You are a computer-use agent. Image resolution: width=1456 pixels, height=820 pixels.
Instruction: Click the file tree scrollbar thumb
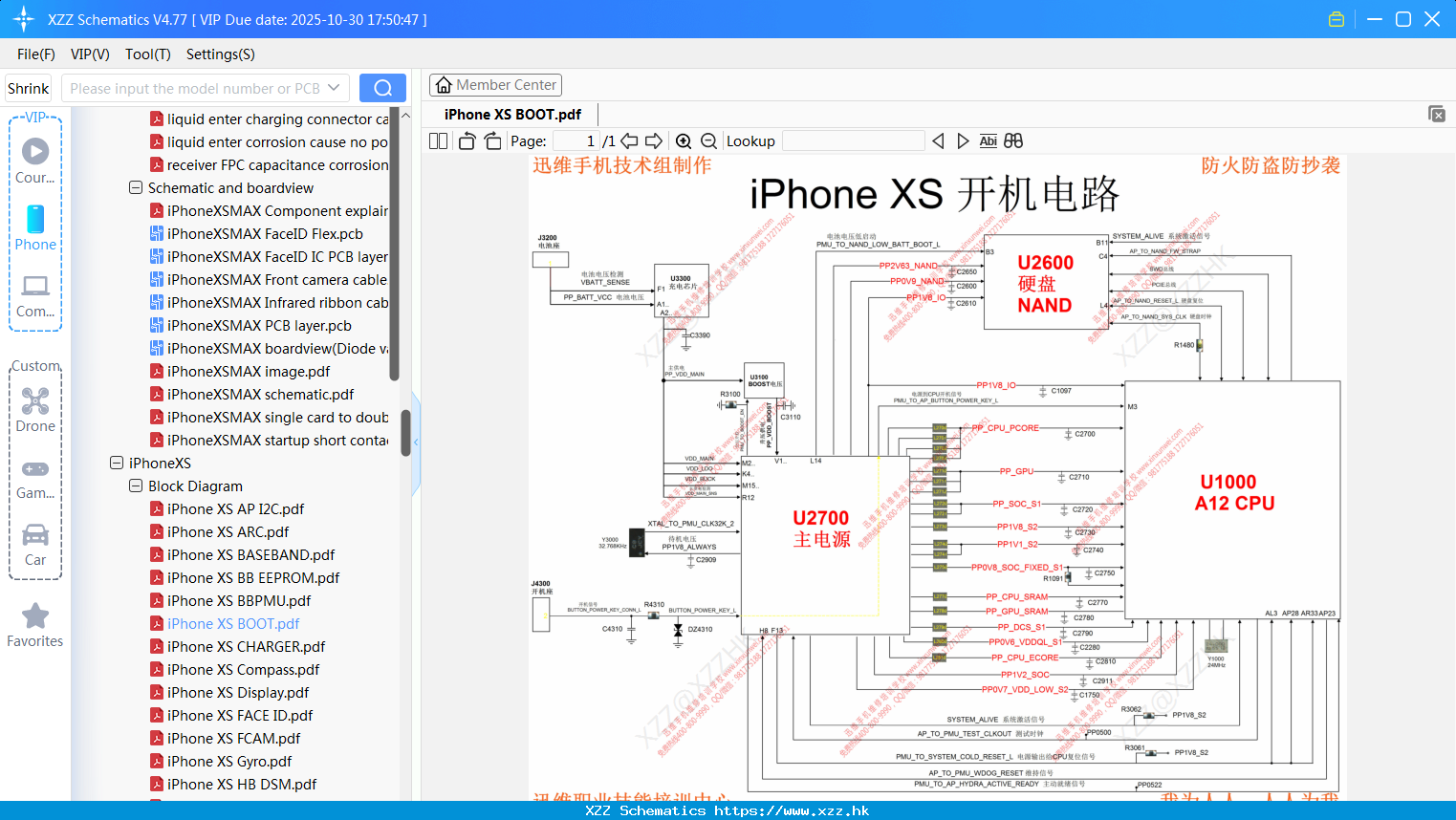(x=405, y=433)
